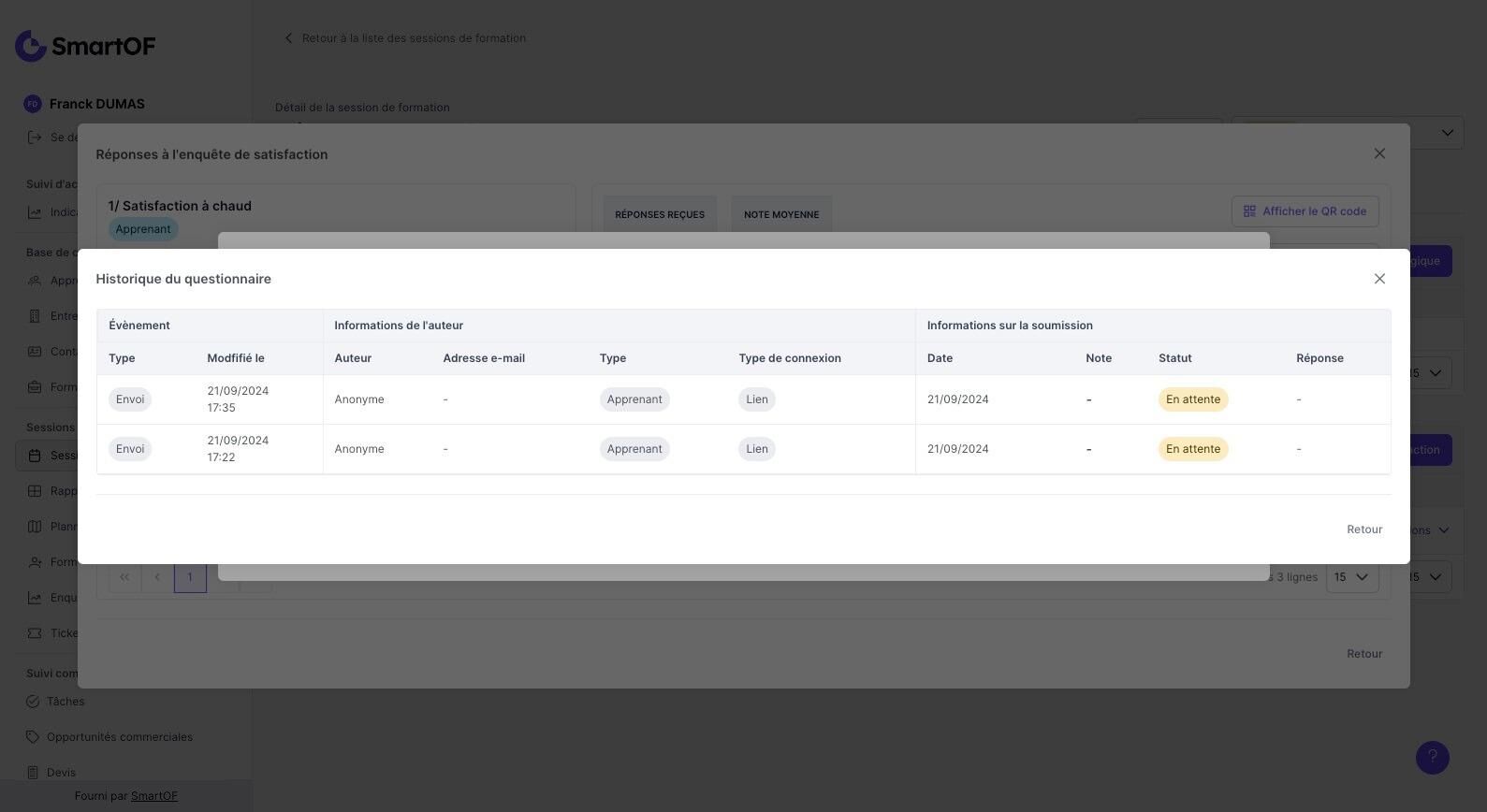
Task: Click the tag icon beside Opportunités commerciales
Action: tap(33, 737)
